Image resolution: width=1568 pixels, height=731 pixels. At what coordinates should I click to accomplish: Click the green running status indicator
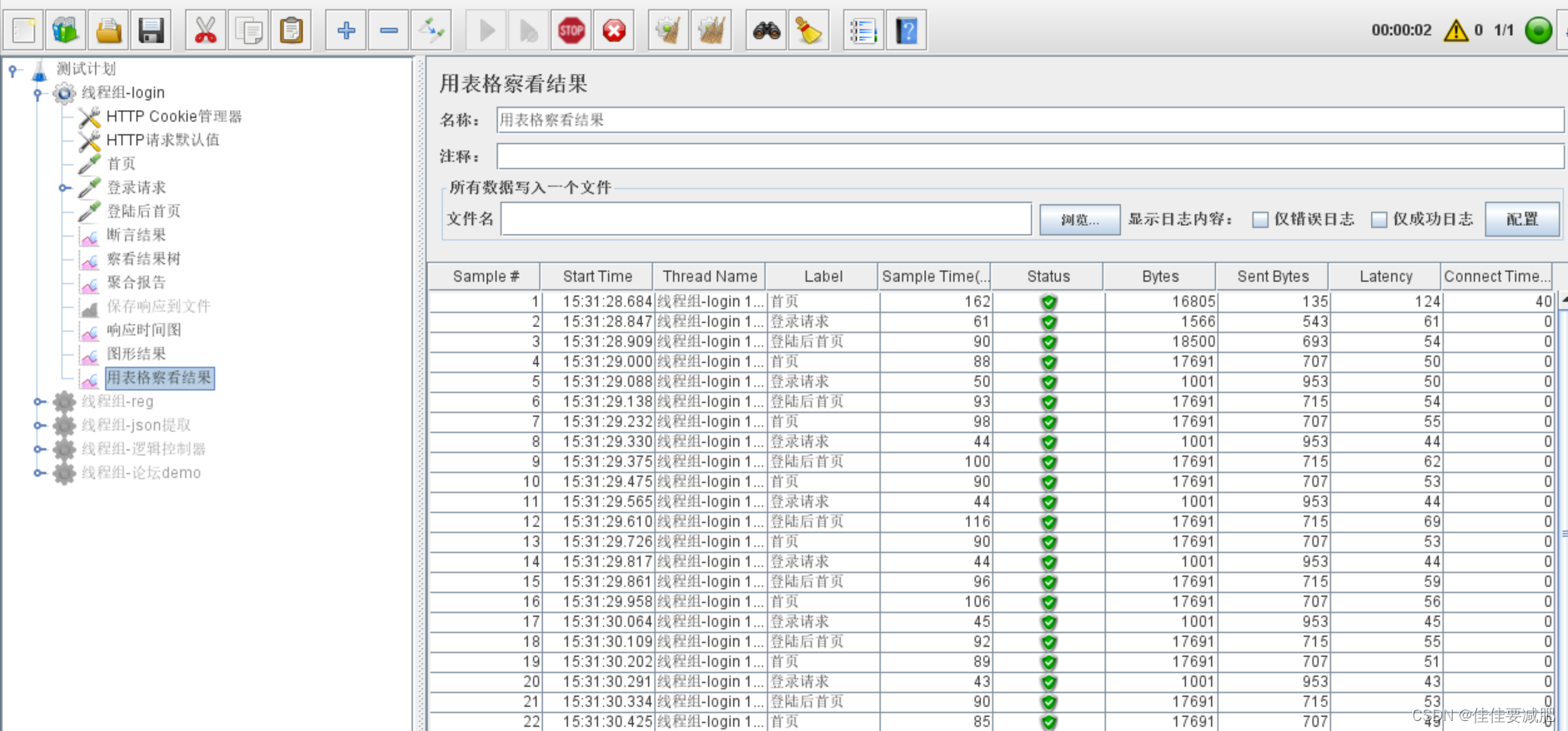point(1539,31)
